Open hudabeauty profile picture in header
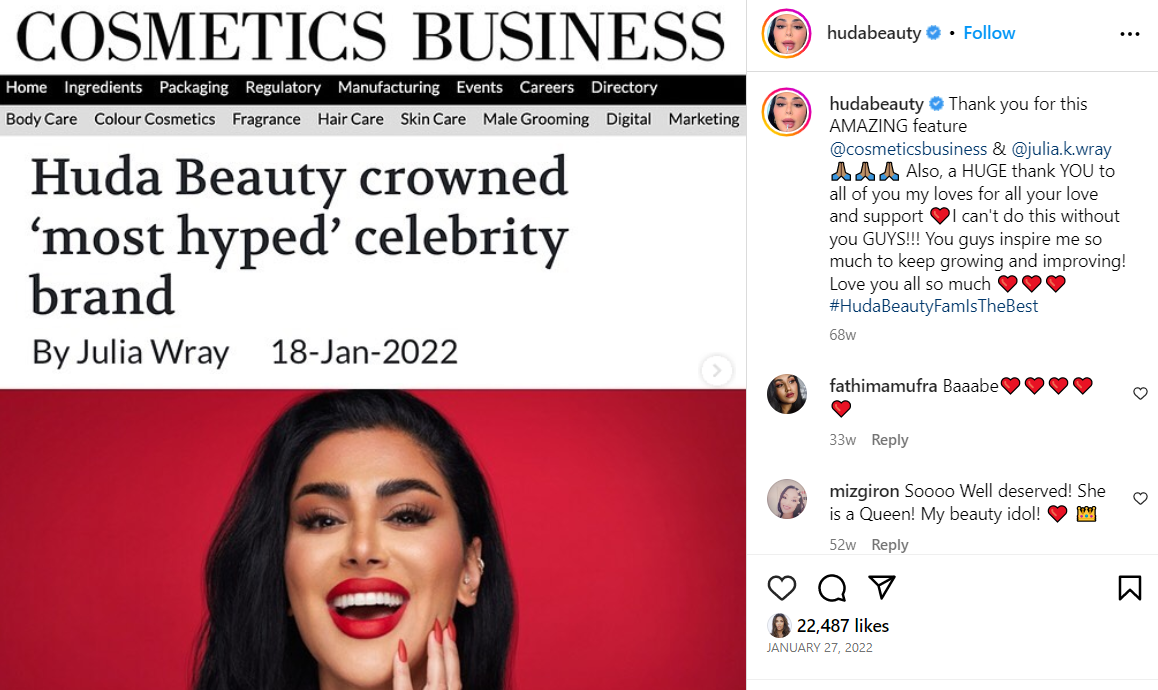1158x690 pixels. [x=787, y=33]
